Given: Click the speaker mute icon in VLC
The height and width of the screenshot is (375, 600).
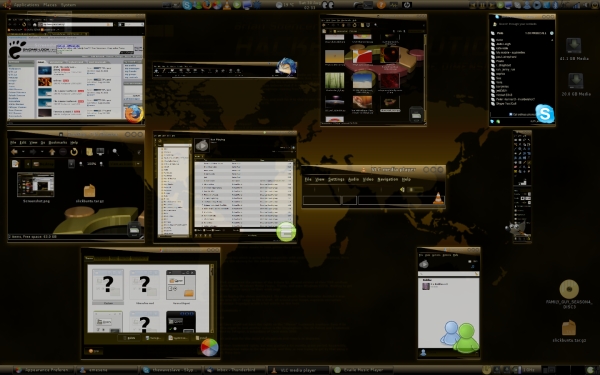Looking at the screenshot, I should 402,189.
